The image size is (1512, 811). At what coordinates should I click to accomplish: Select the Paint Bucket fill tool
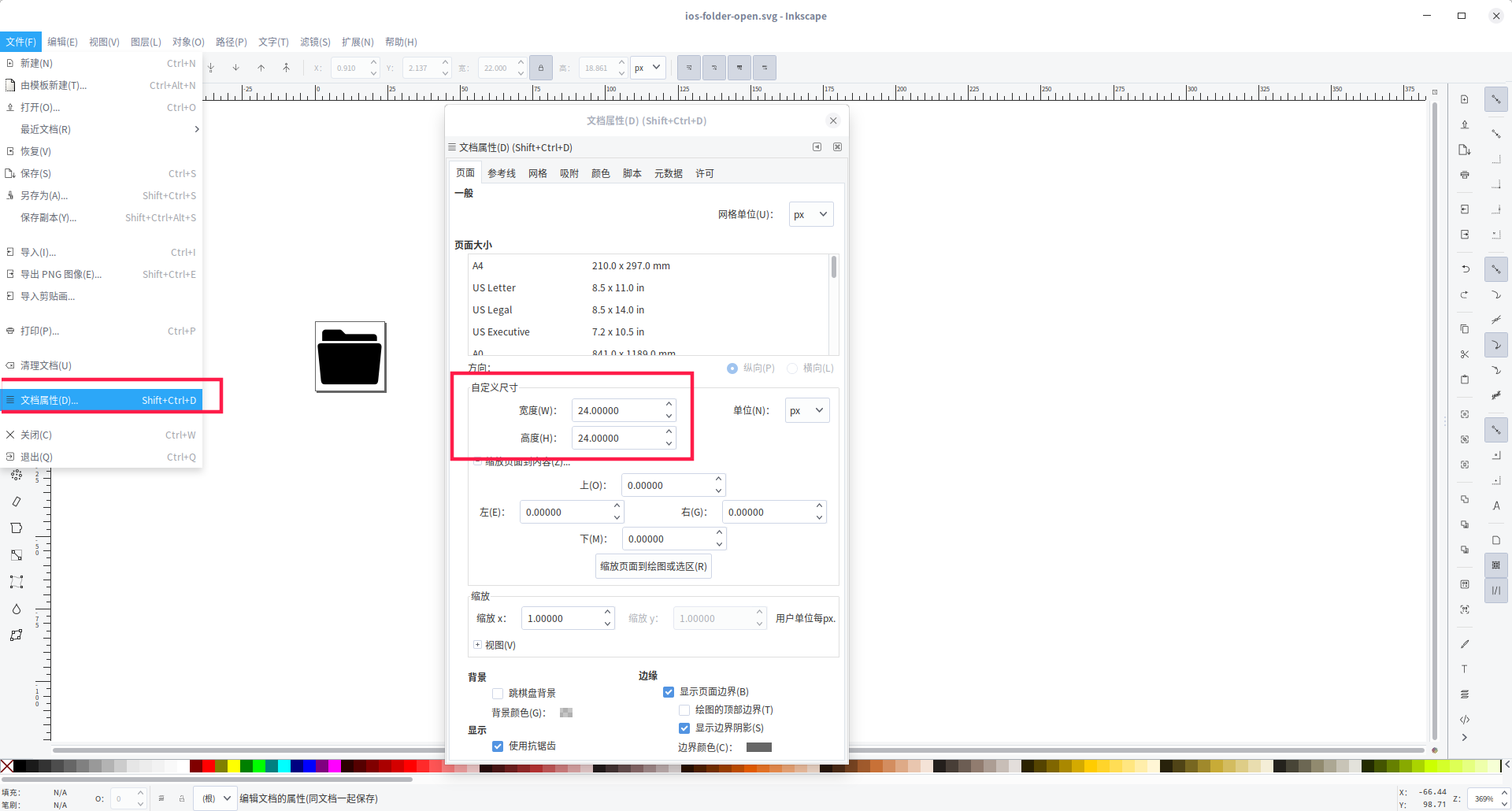[17, 528]
